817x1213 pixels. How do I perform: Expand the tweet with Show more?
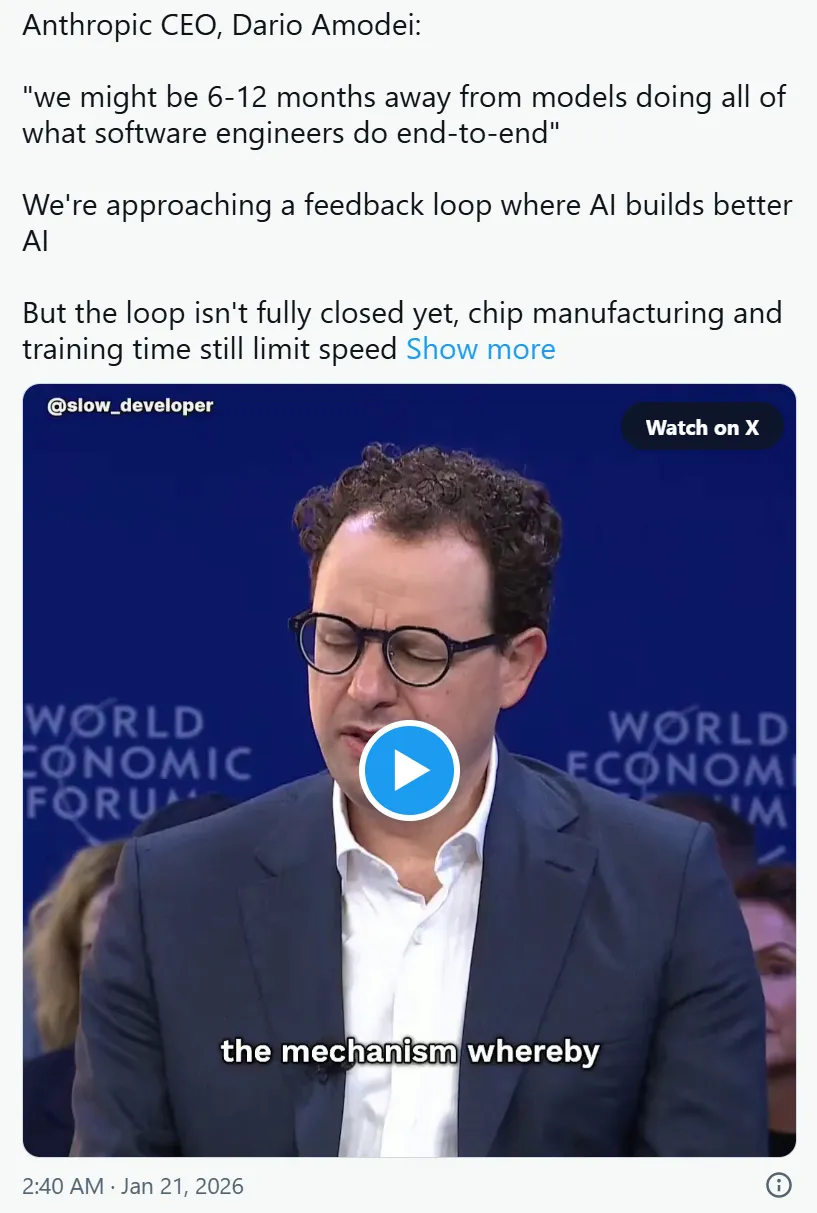pyautogui.click(x=480, y=349)
